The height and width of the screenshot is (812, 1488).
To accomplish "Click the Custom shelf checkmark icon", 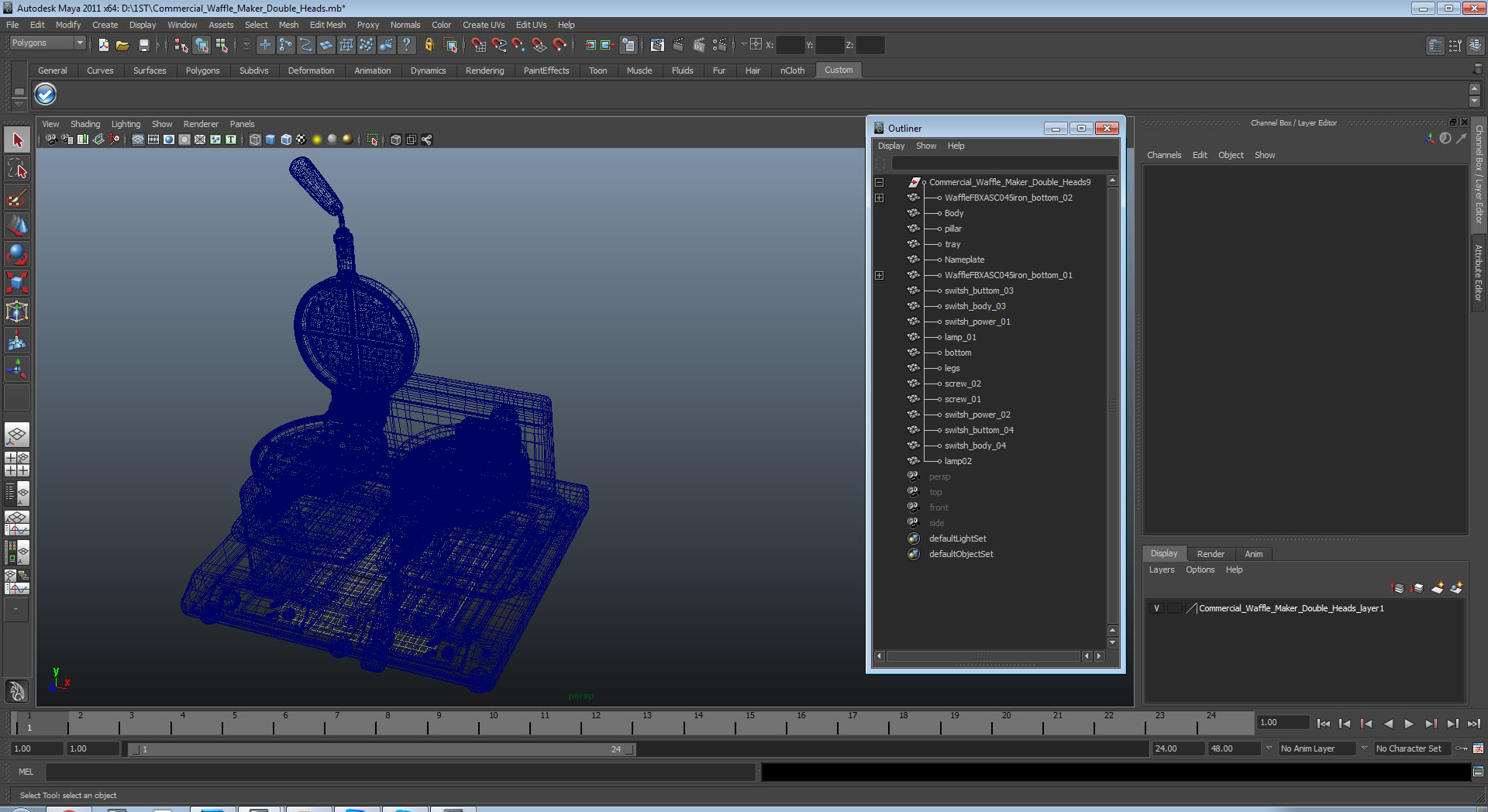I will tap(46, 95).
